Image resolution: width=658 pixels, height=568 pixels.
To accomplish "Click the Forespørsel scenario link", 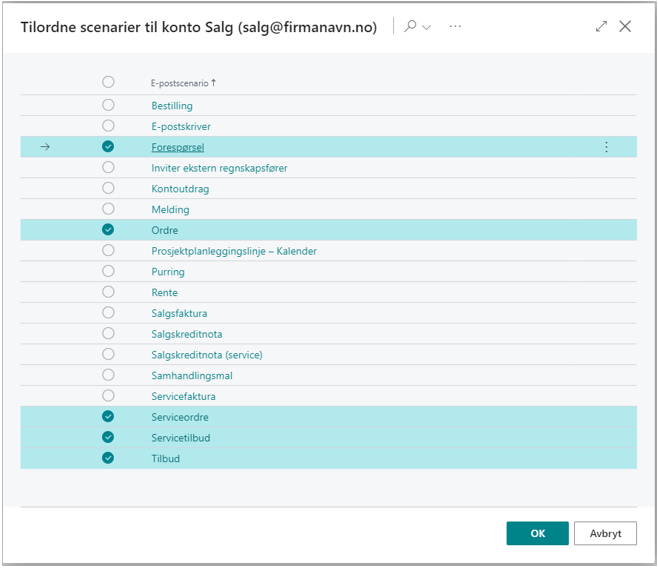I will tap(177, 147).
